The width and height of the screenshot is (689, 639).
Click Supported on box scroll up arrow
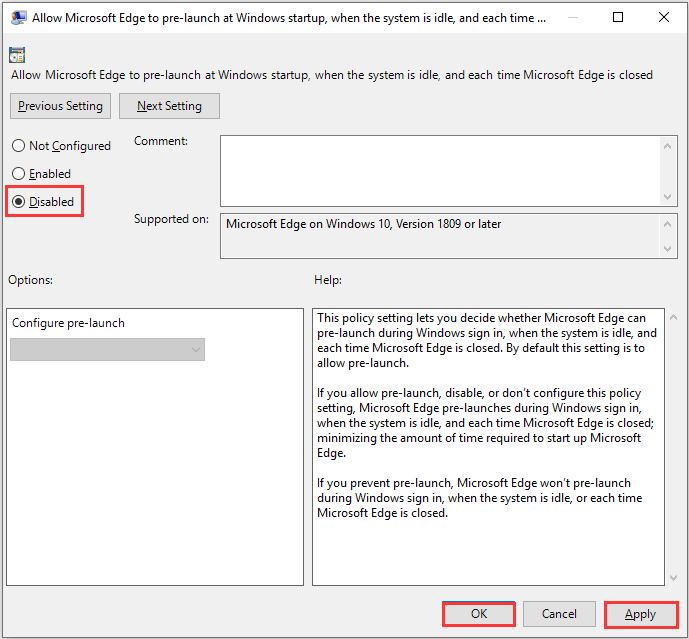coord(667,225)
